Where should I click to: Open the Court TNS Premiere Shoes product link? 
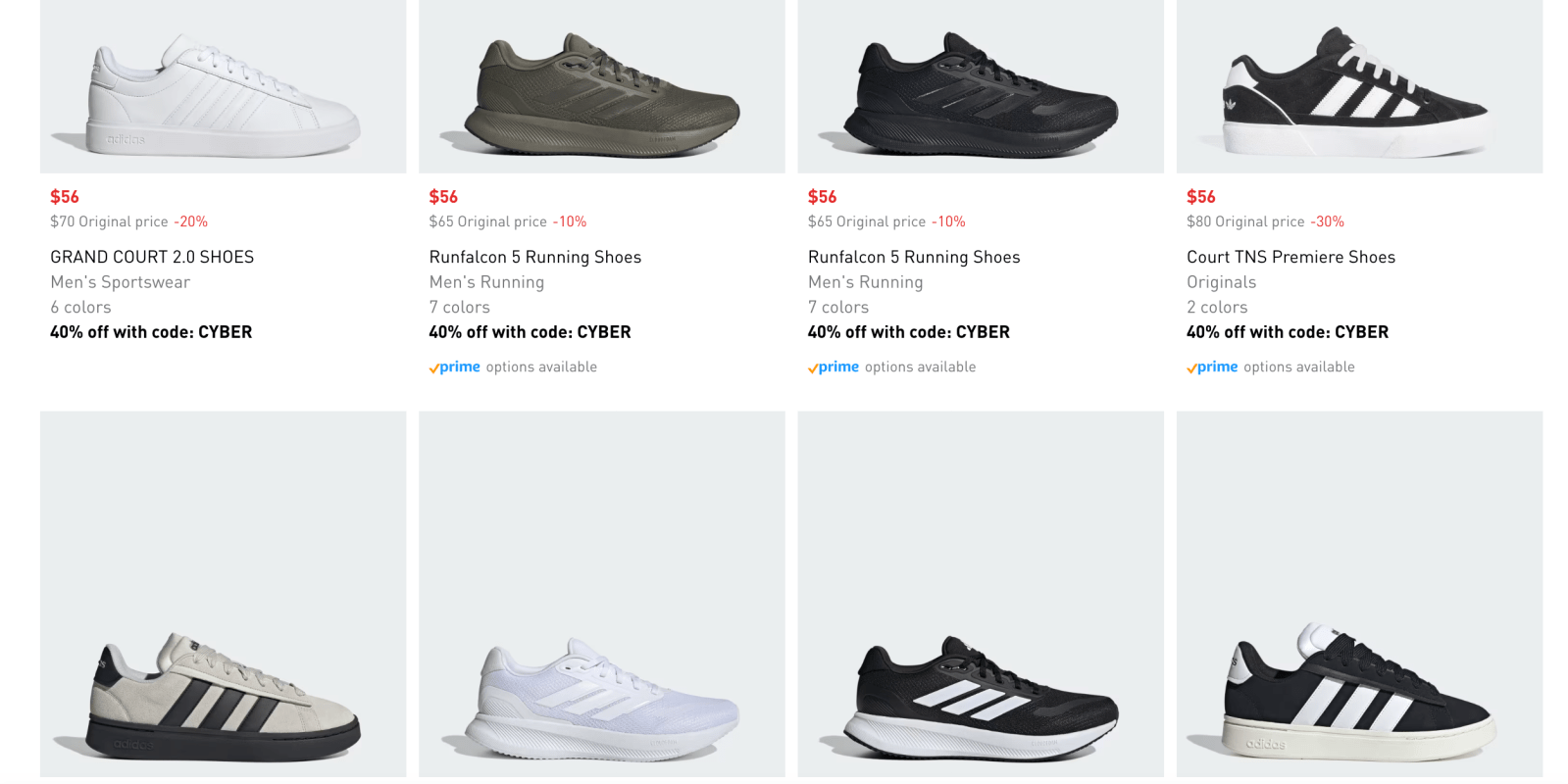[1290, 257]
